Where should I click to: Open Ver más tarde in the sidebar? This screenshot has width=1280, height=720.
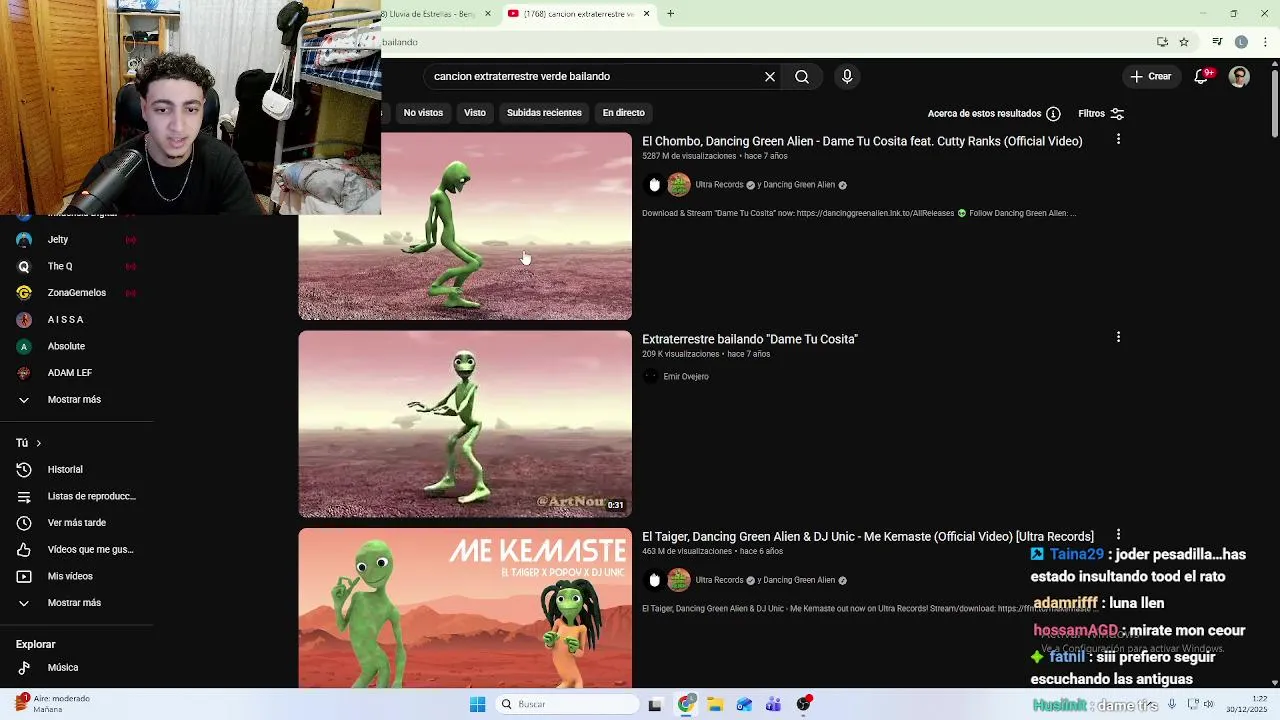point(76,523)
